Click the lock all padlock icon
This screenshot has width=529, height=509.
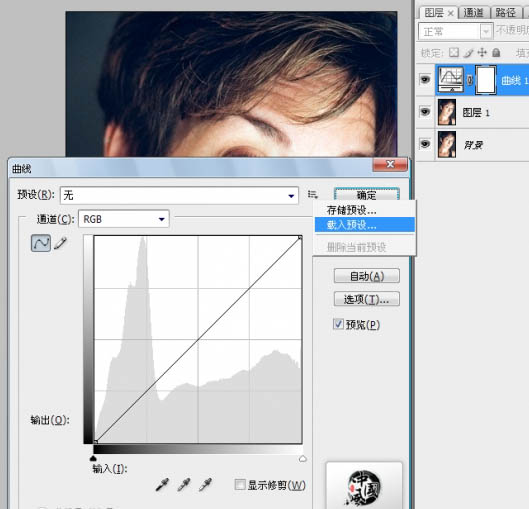[496, 53]
